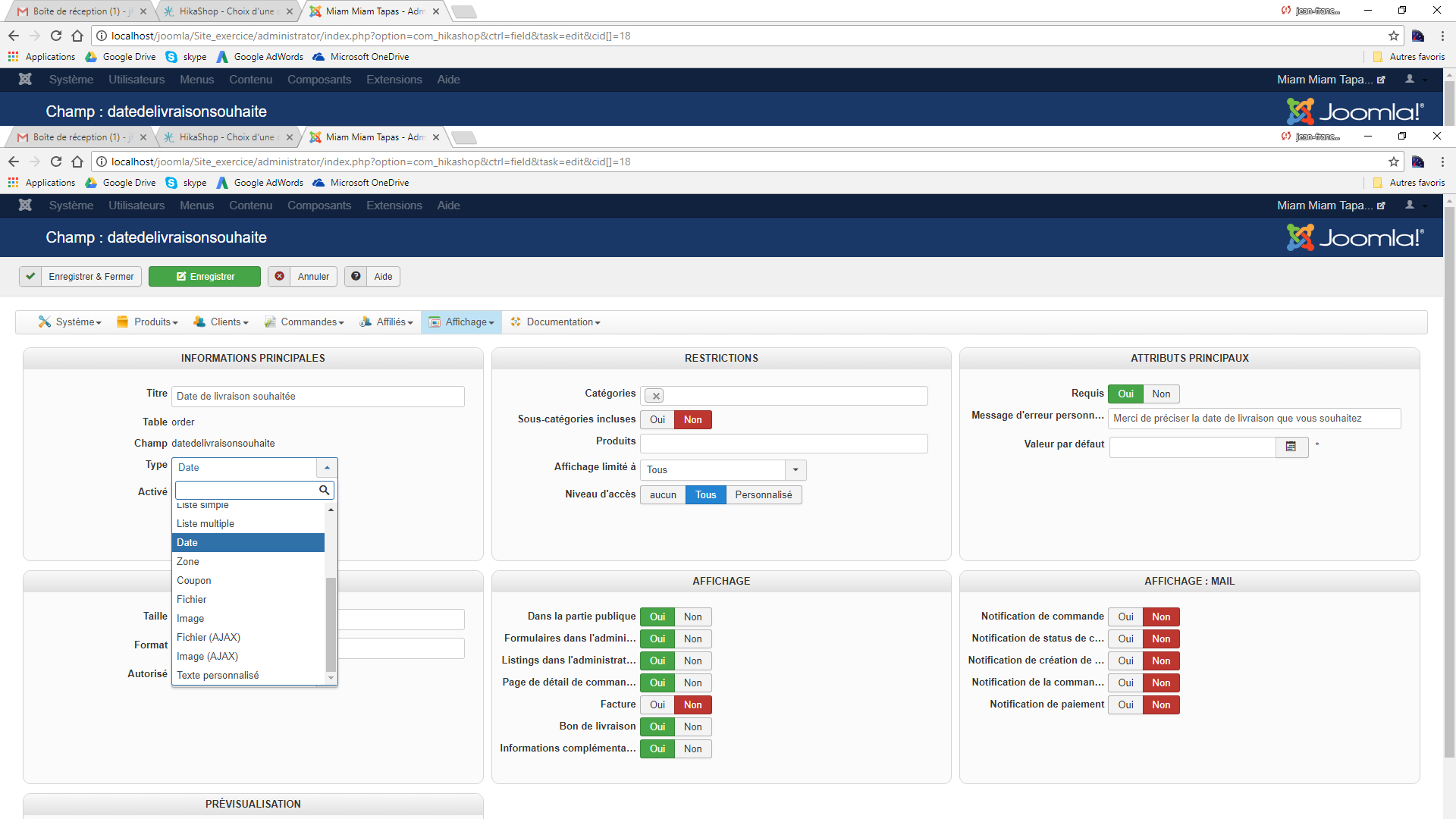Image resolution: width=1456 pixels, height=819 pixels.
Task: Click the calendar icon next to Valeur par défaut
Action: (1291, 447)
